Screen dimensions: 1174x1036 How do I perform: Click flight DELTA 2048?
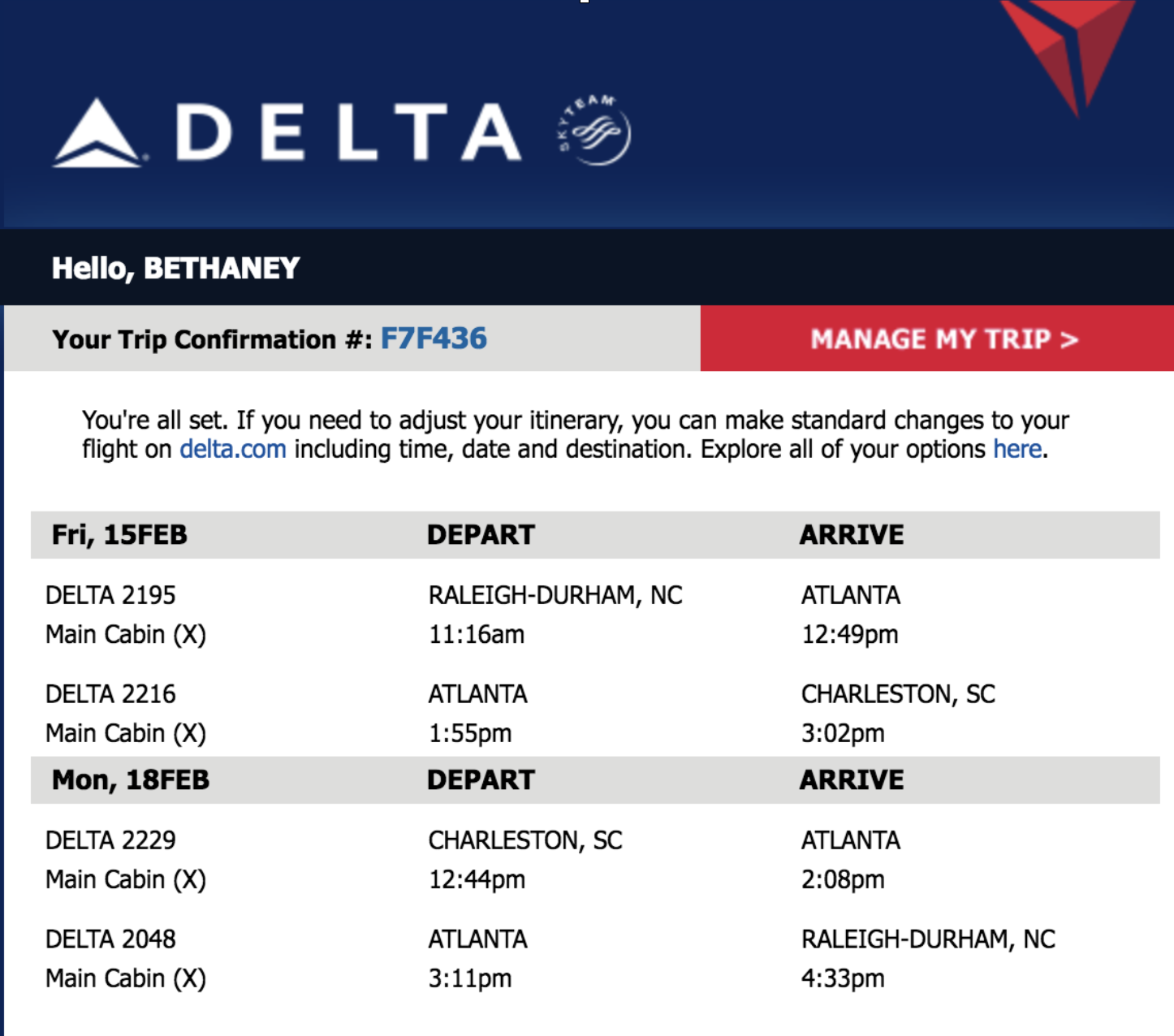(x=110, y=939)
